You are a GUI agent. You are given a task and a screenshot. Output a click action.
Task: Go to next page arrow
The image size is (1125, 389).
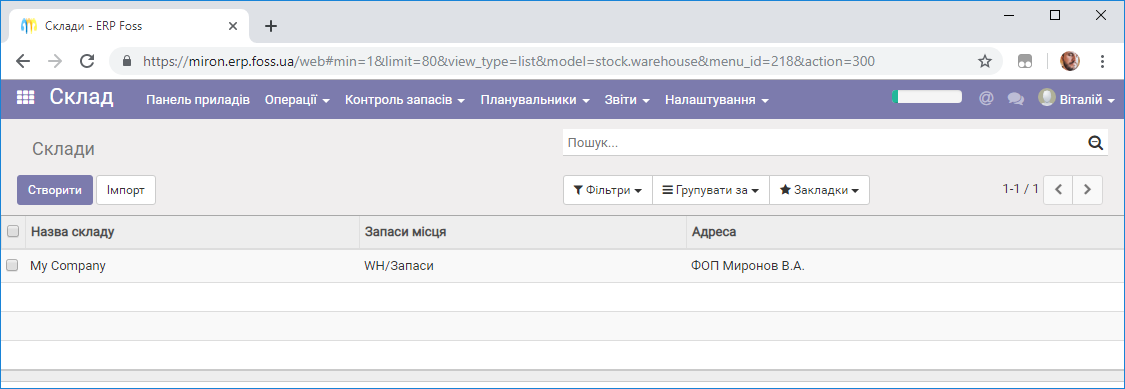coord(1088,189)
